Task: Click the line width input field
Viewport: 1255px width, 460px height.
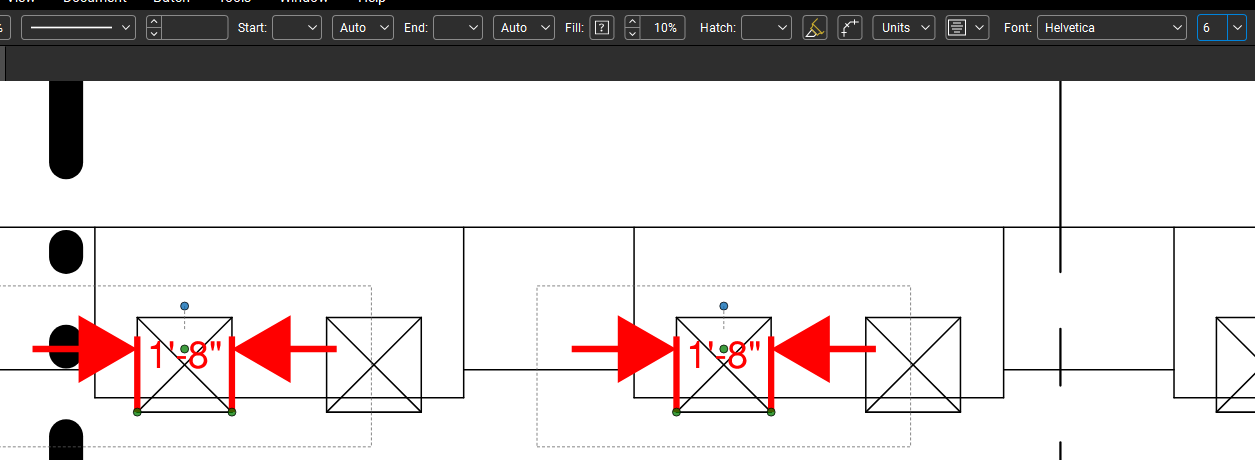Action: point(195,28)
